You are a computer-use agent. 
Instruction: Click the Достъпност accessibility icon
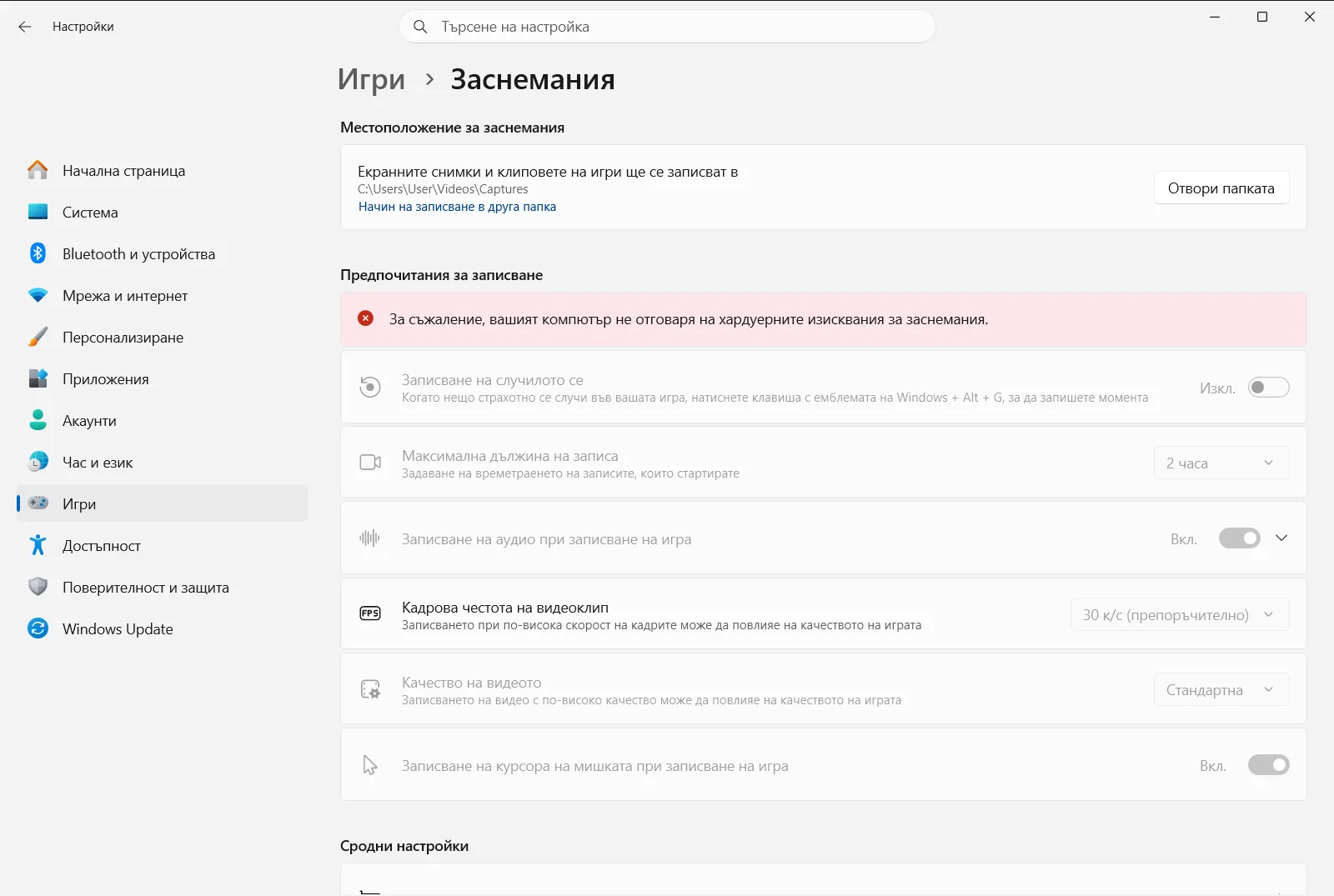point(38,545)
